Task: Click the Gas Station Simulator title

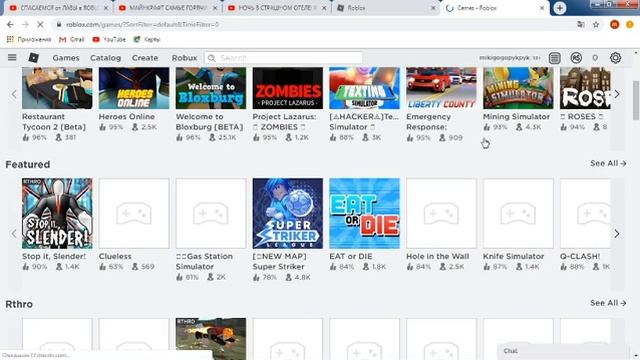Action: pyautogui.click(x=204, y=261)
